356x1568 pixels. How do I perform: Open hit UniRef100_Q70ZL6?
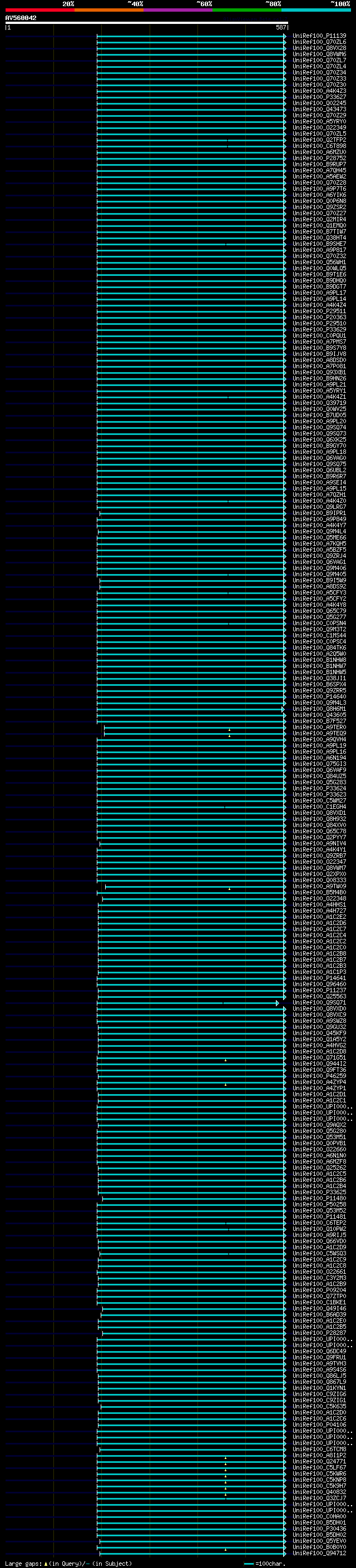click(x=319, y=42)
